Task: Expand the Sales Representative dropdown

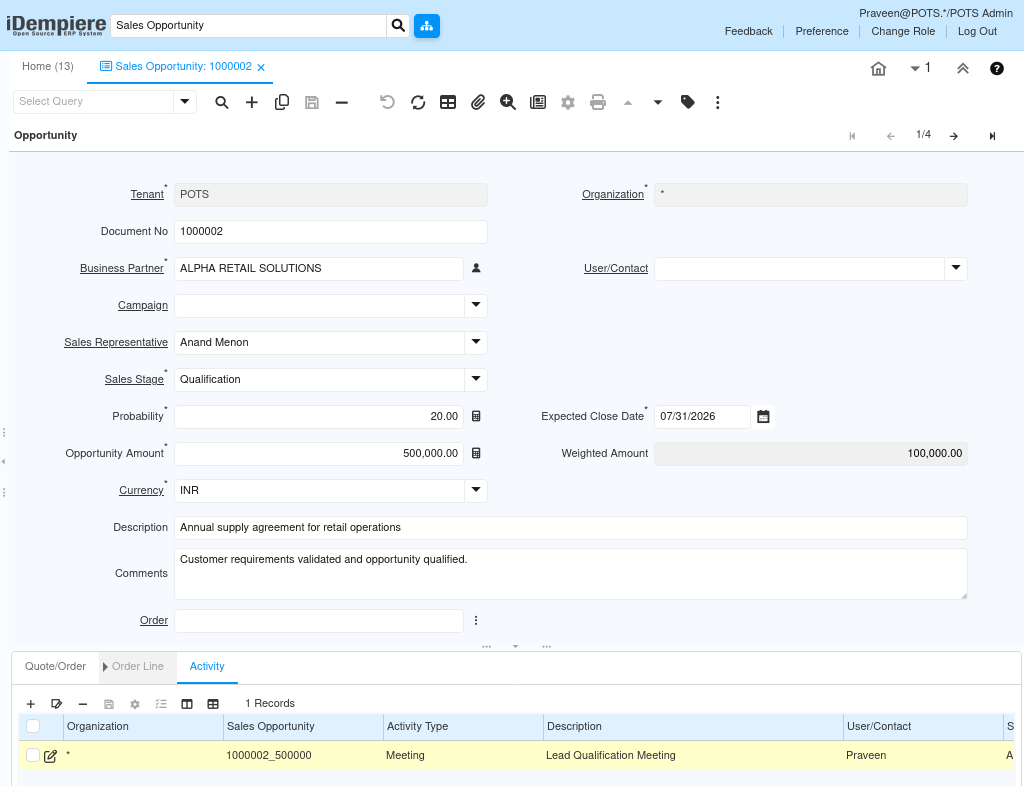Action: coord(476,342)
